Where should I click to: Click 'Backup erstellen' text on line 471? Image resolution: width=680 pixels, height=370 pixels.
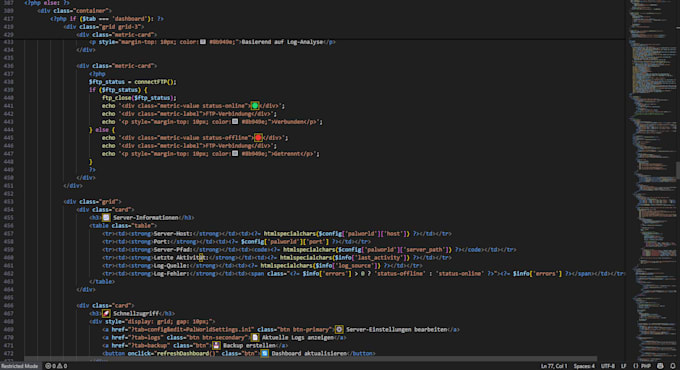coord(249,345)
